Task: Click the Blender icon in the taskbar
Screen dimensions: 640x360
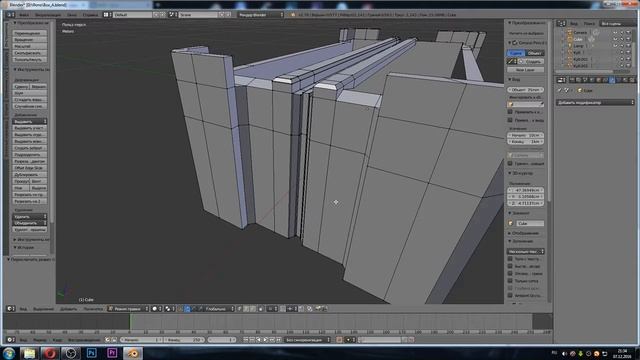Action: [133, 353]
